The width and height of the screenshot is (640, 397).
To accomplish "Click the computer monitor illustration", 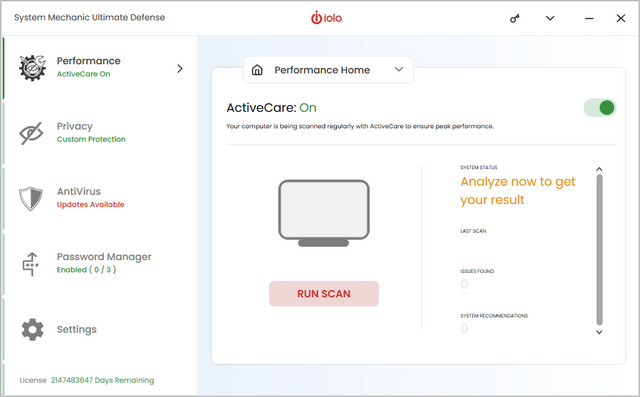I will click(x=324, y=213).
